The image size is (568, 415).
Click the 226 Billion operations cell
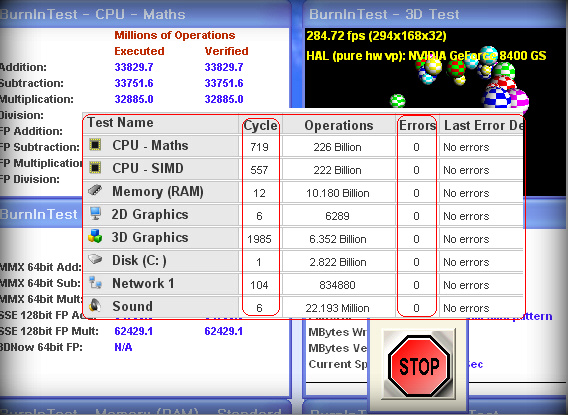pos(338,147)
